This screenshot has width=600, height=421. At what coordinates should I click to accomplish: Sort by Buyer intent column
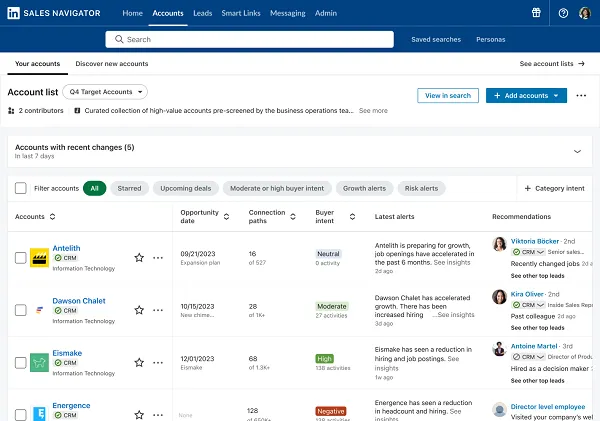click(352, 217)
